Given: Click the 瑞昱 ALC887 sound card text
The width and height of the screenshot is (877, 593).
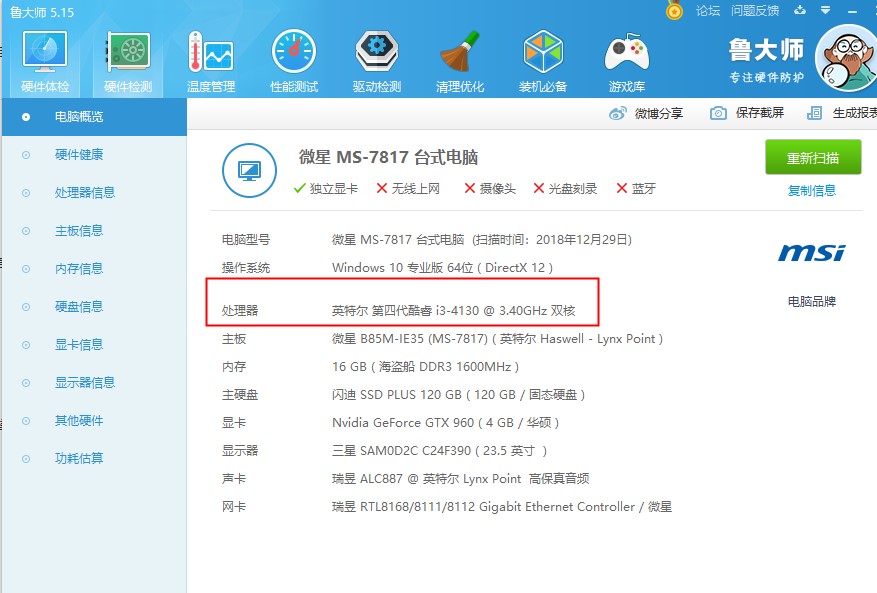Looking at the screenshot, I should click(460, 478).
